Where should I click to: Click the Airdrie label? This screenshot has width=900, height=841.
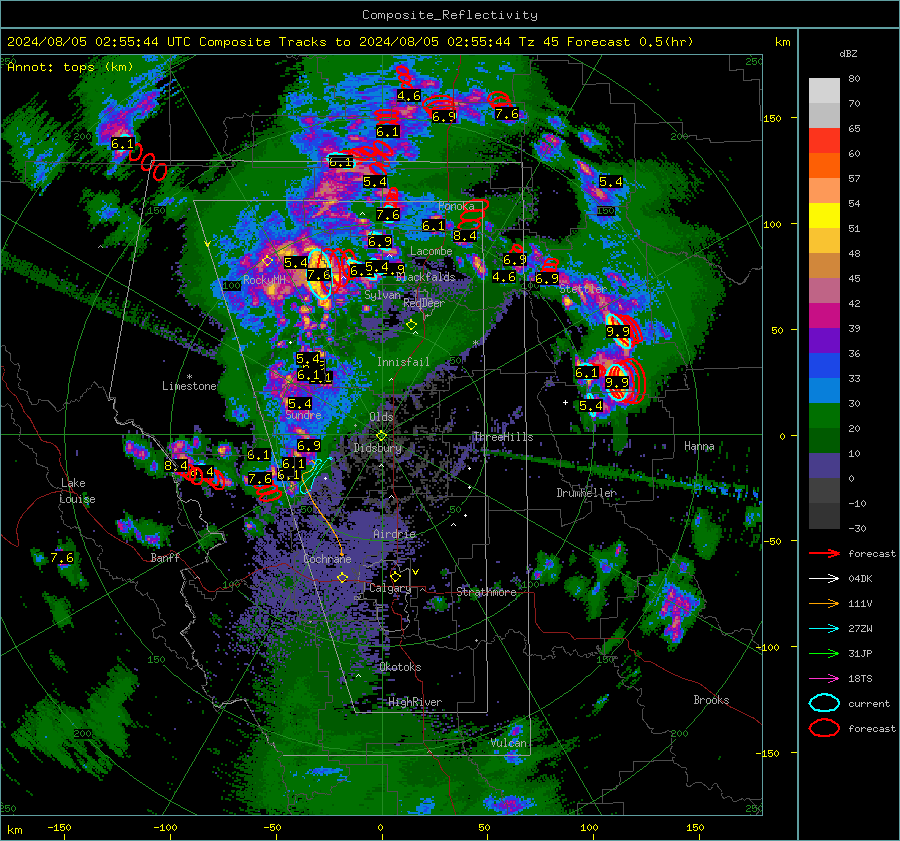(394, 534)
